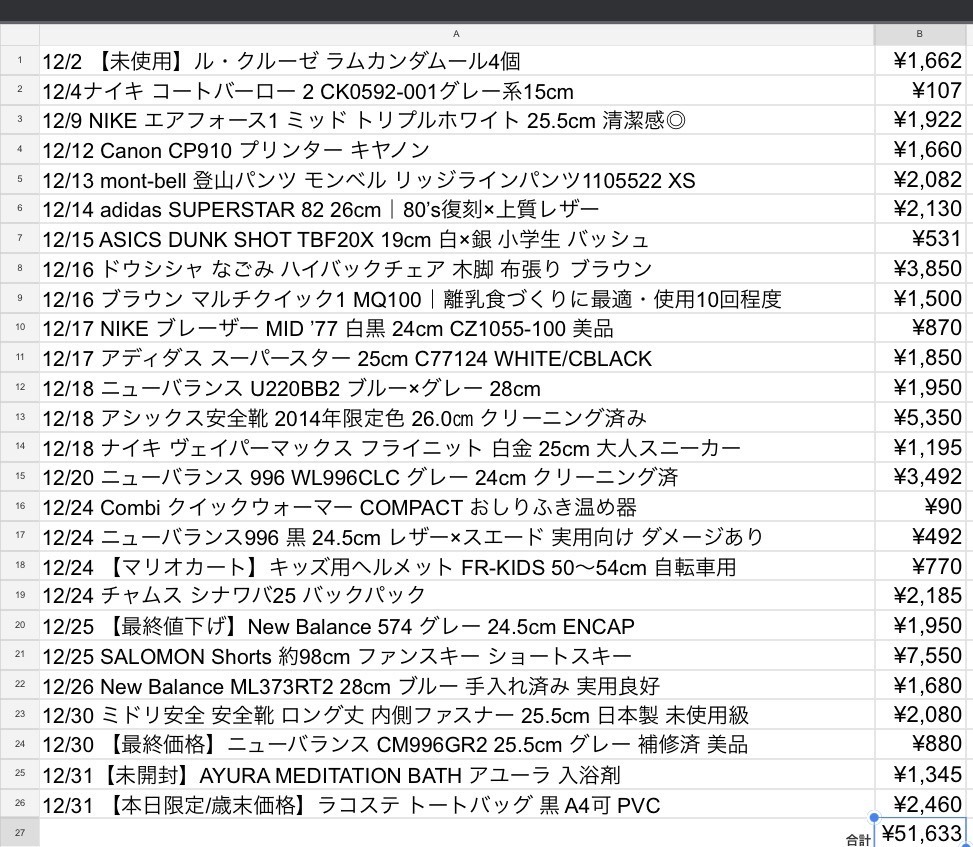
Task: Select ナイキ ヴェイパーマックス フライニット cell
Action: point(457,447)
